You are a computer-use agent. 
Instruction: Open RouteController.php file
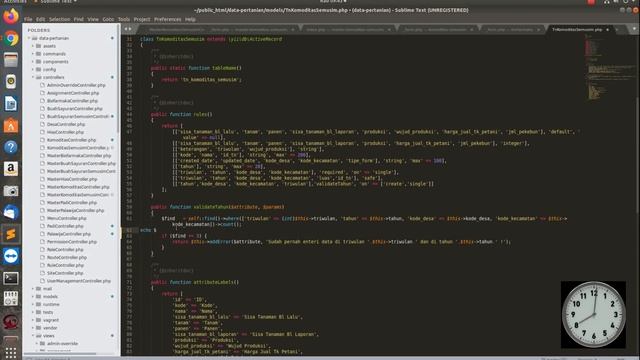[67, 258]
